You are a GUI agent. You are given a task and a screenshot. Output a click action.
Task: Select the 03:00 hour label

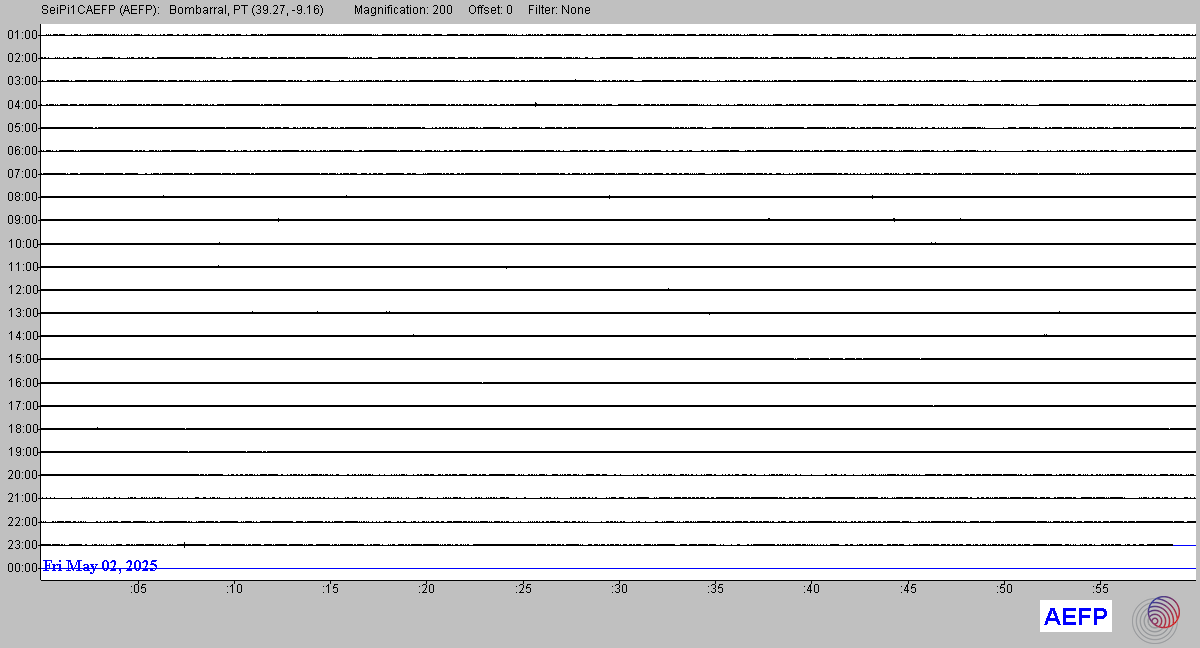pyautogui.click(x=22, y=81)
